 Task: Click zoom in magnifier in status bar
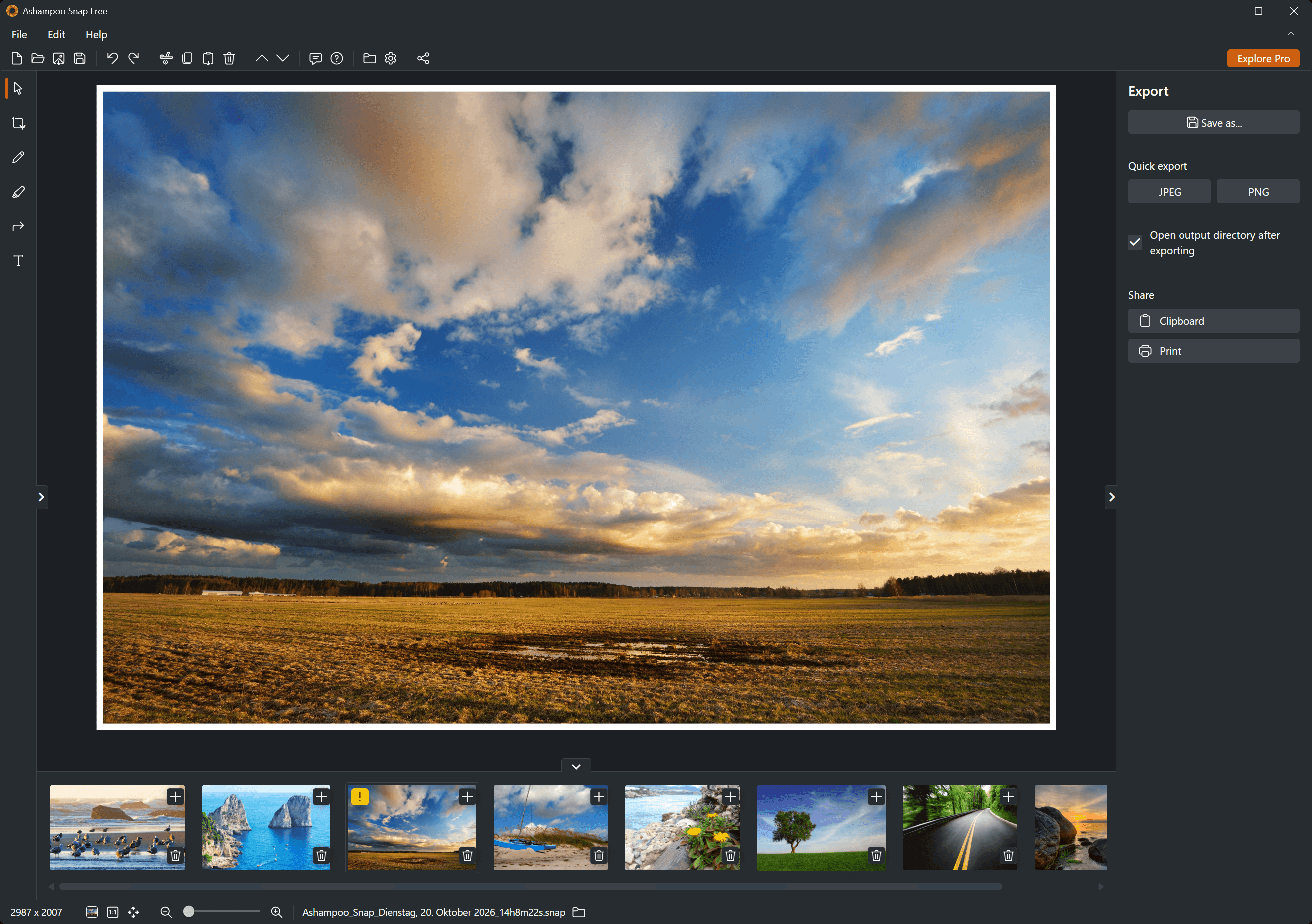276,912
